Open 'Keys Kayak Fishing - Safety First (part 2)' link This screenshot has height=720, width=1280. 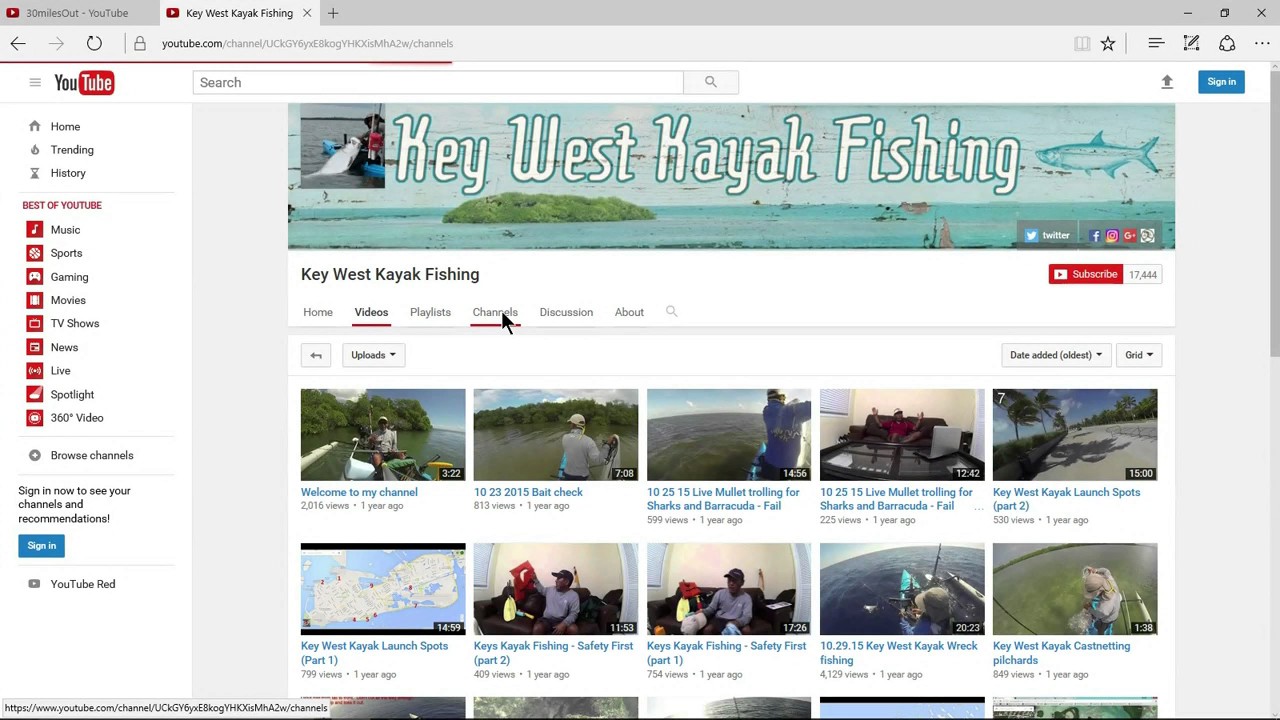coord(553,653)
